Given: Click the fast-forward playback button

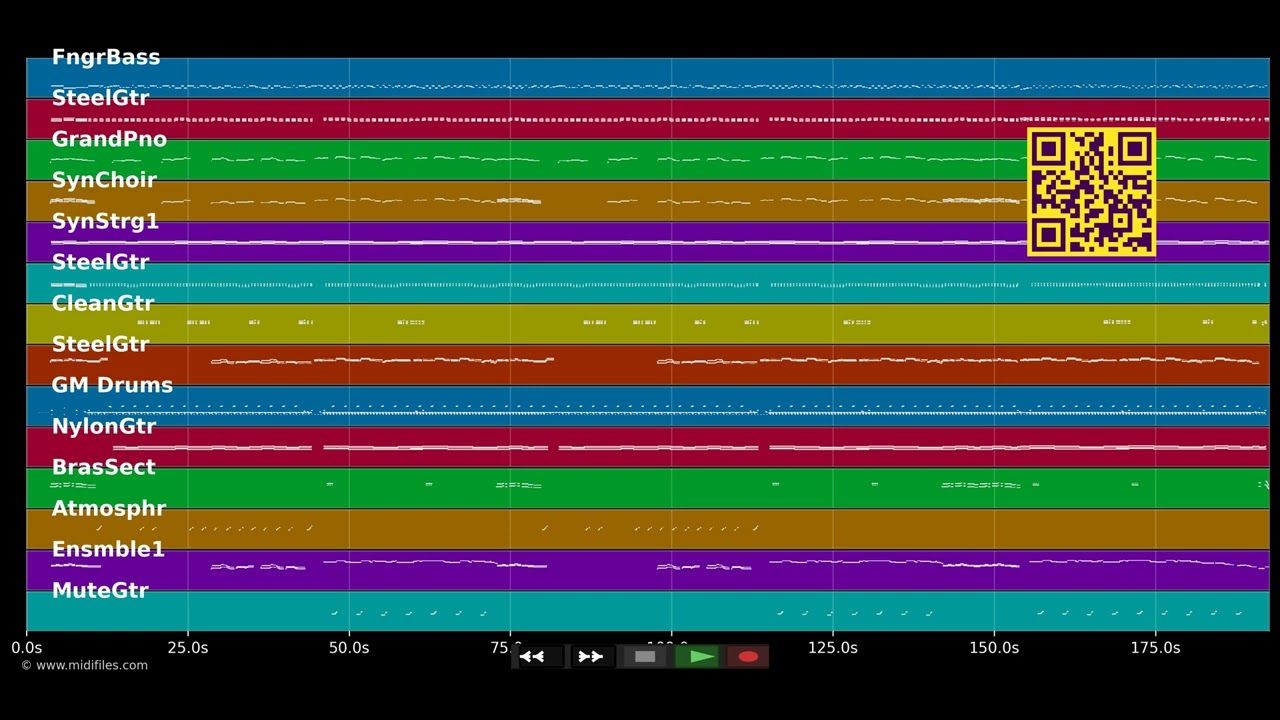Looking at the screenshot, I should [x=591, y=657].
